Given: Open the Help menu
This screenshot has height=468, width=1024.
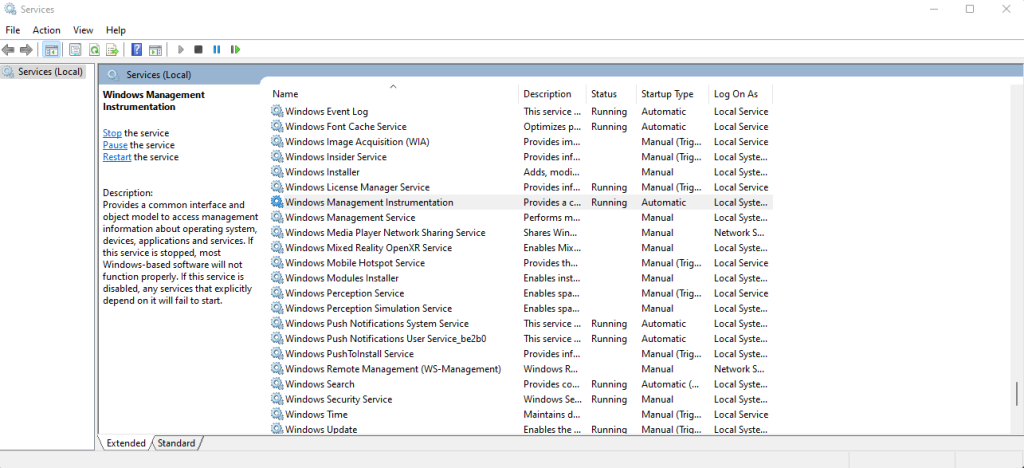Looking at the screenshot, I should [x=116, y=30].
